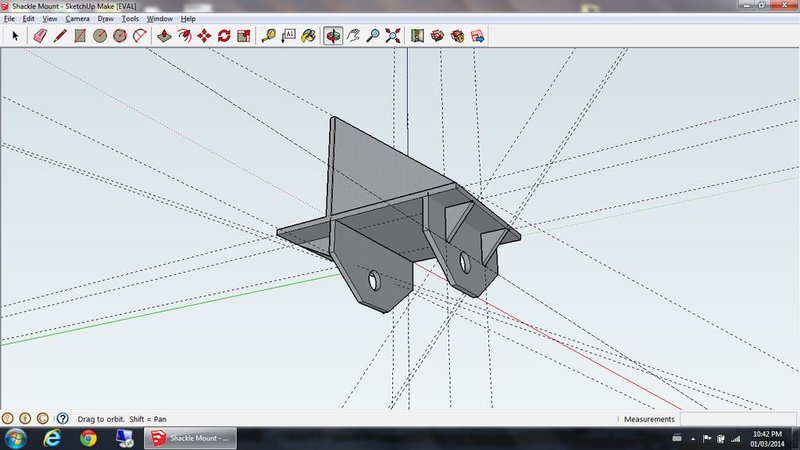The height and width of the screenshot is (450, 800).
Task: Open the Draw menu
Action: point(105,19)
